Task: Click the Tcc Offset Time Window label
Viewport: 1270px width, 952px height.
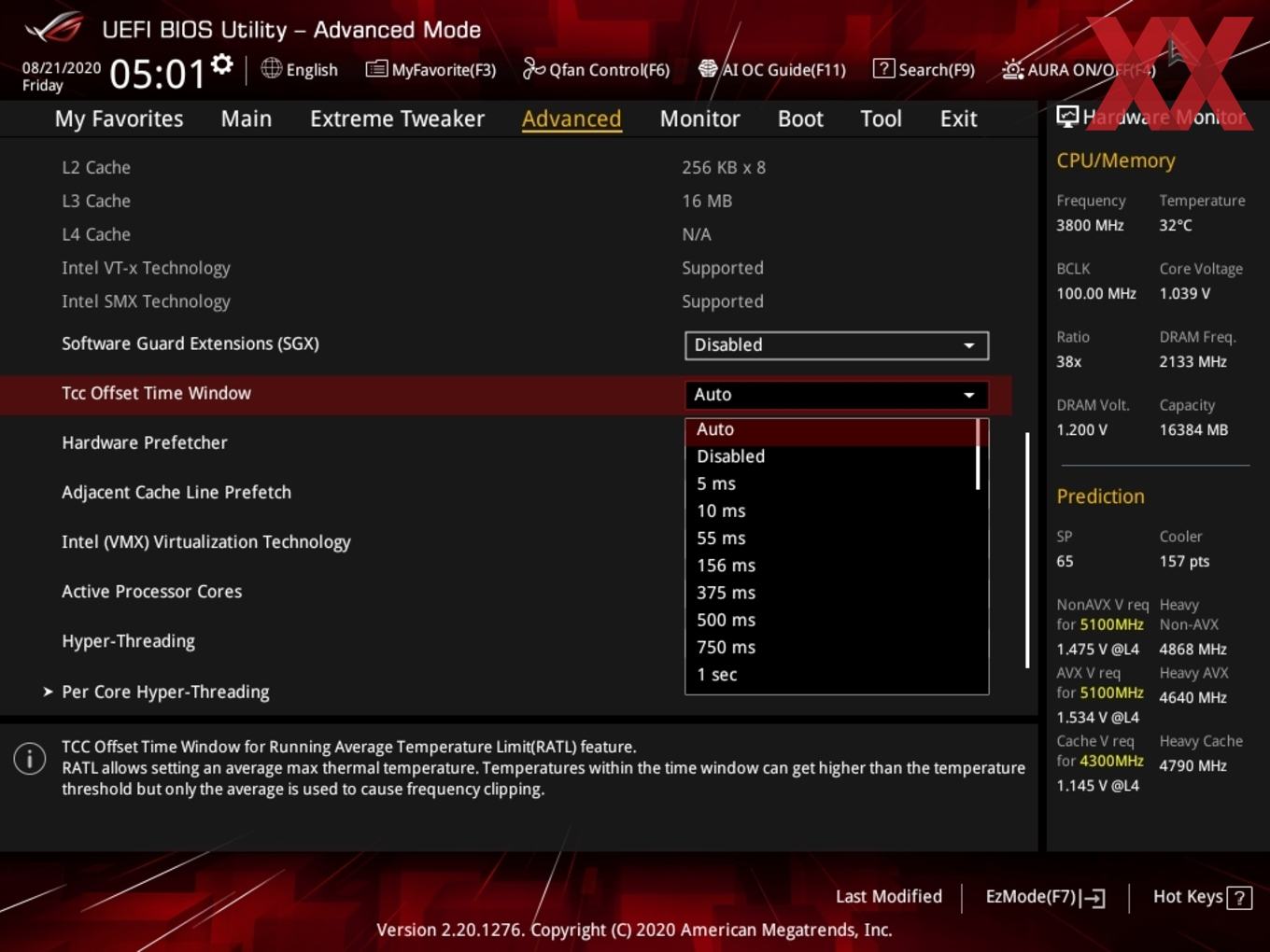Action: click(156, 393)
